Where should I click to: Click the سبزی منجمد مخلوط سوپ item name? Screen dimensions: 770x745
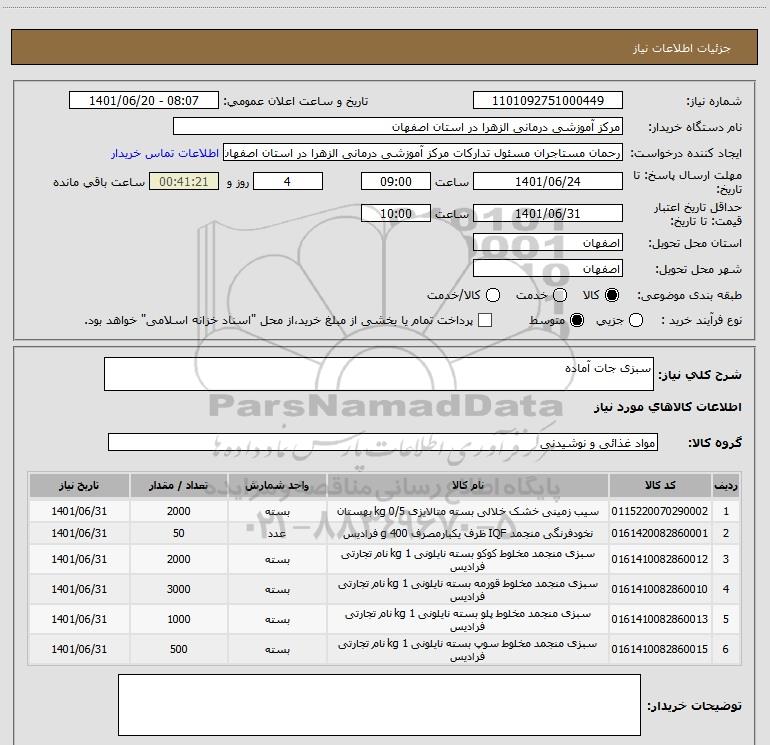468,650
